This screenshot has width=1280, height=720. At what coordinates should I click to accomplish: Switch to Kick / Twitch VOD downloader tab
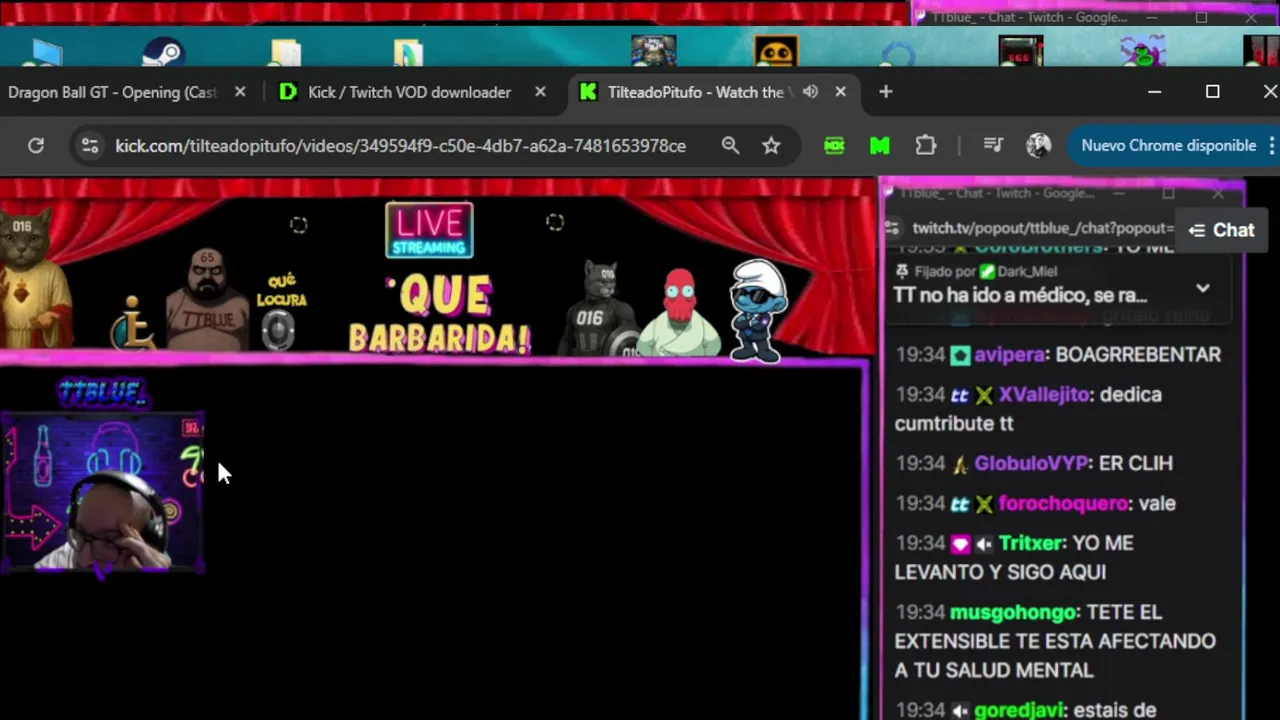409,92
